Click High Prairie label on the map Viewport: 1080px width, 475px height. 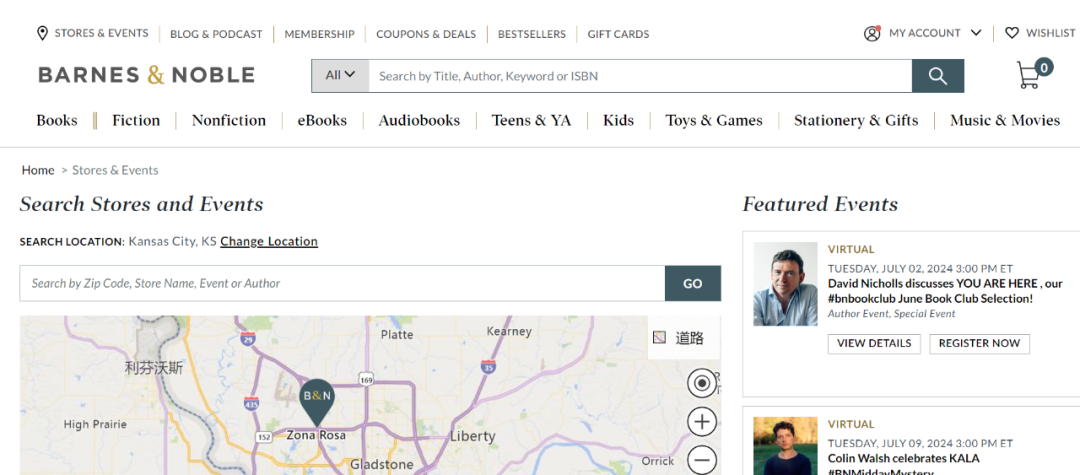(x=95, y=425)
